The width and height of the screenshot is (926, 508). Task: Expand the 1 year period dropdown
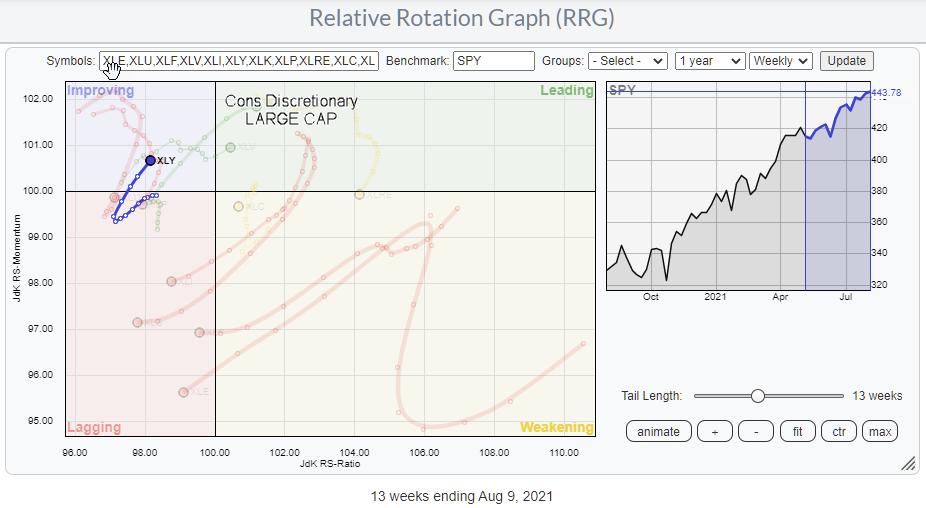pyautogui.click(x=709, y=61)
